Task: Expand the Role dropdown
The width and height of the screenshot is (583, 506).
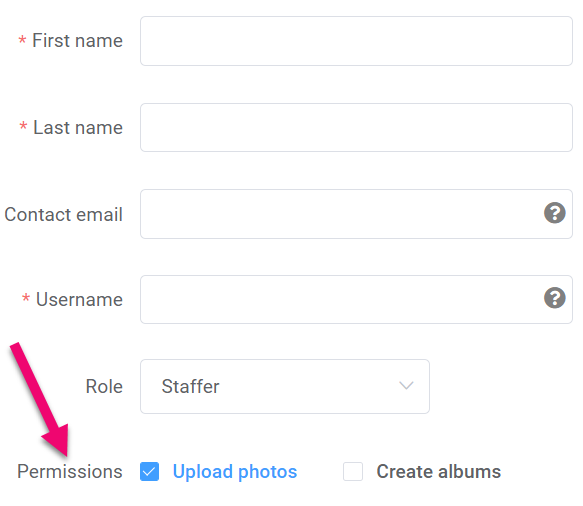Action: 285,386
